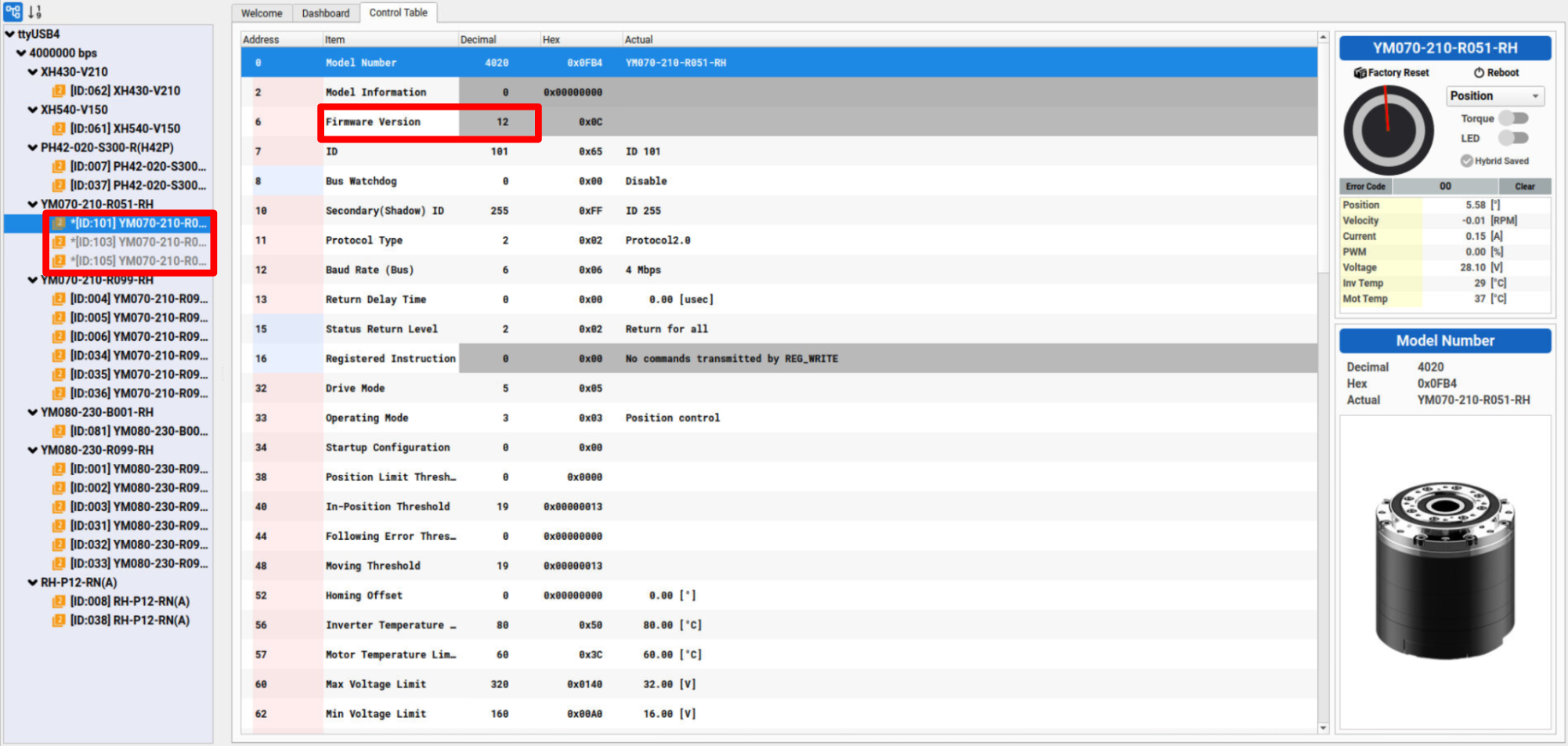The width and height of the screenshot is (1568, 746).
Task: Click icon of ID:034 YM070-210-R09
Action: (59, 355)
